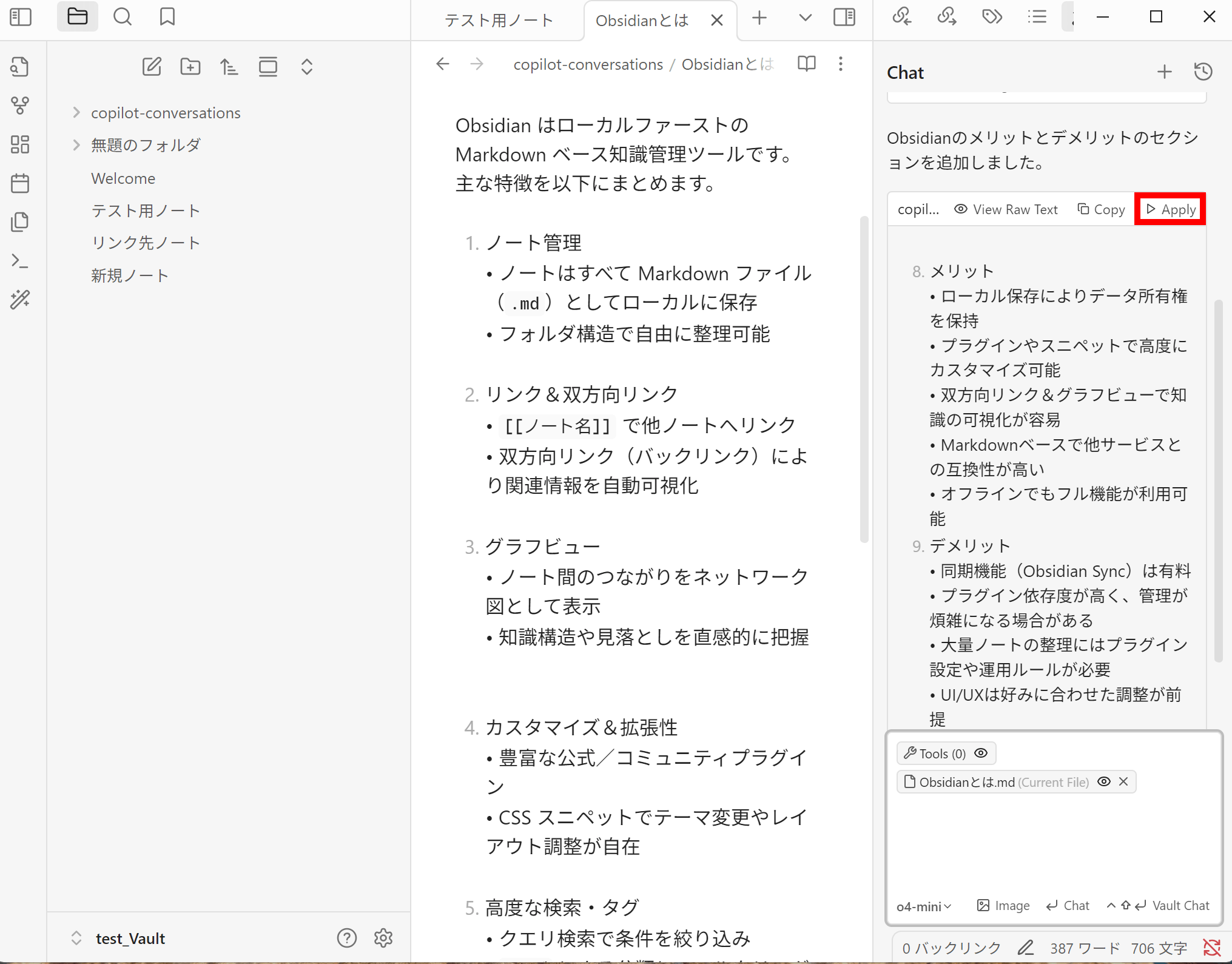
Task: Open the tags pane icon
Action: click(992, 17)
